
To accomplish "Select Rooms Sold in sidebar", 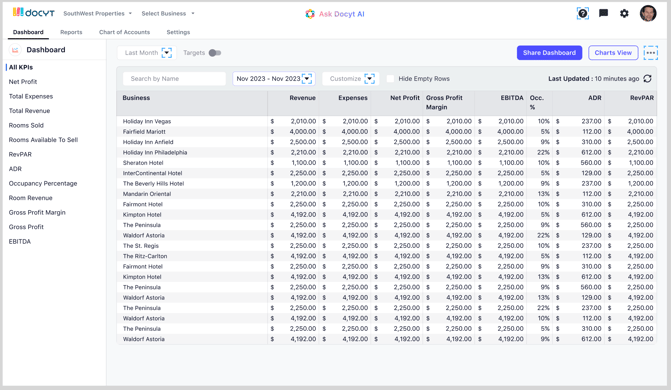I will click(x=26, y=125).
